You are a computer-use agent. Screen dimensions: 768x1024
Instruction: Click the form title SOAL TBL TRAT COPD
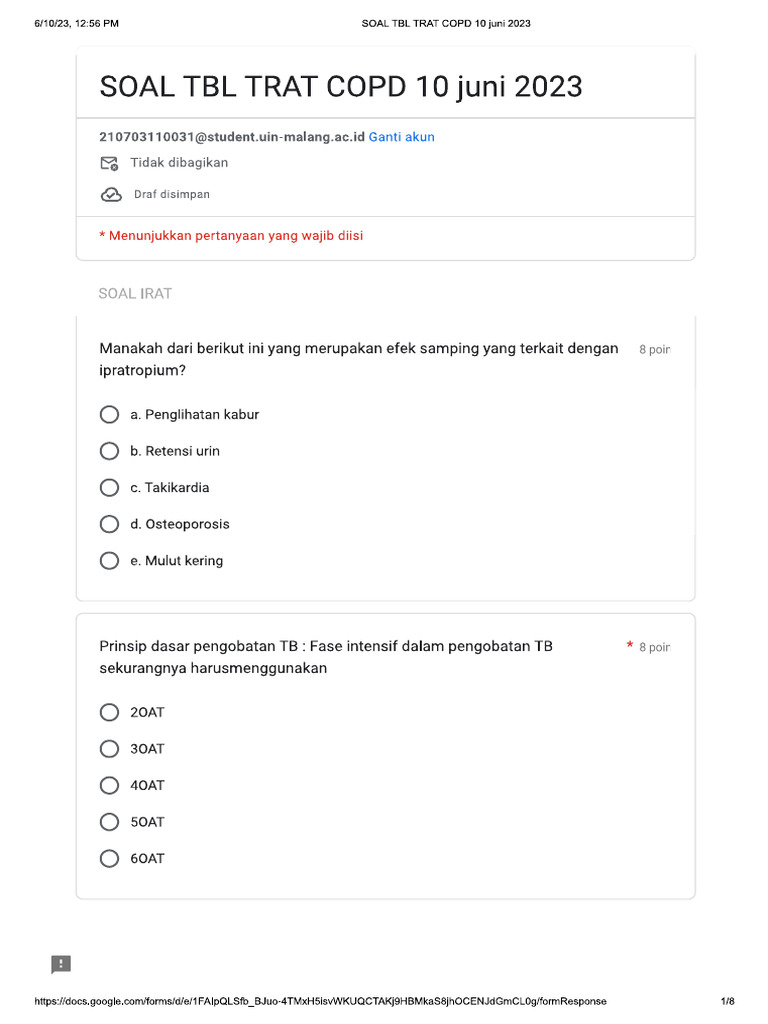pyautogui.click(x=340, y=87)
